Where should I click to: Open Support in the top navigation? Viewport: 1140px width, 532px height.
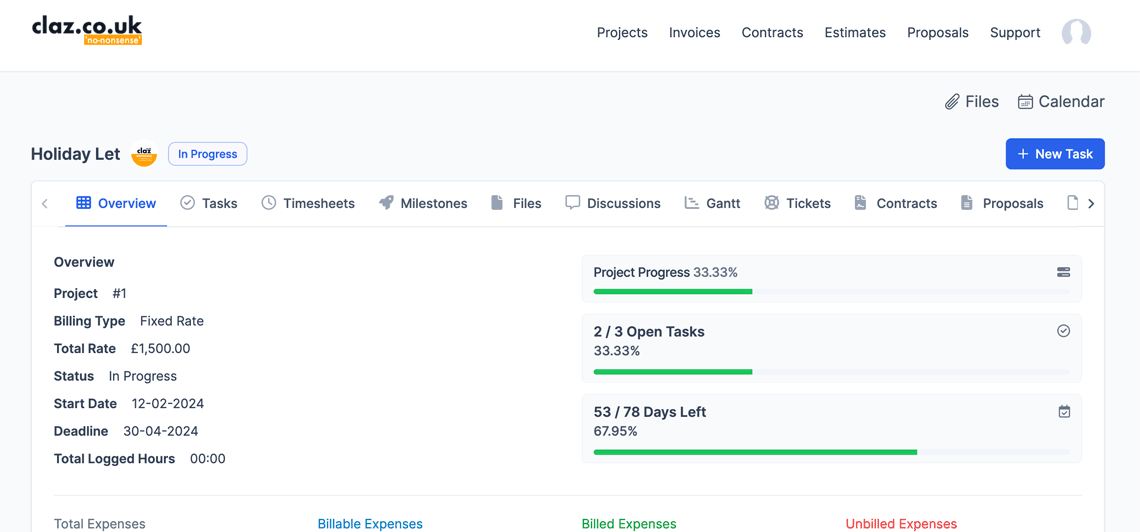[x=1014, y=33]
